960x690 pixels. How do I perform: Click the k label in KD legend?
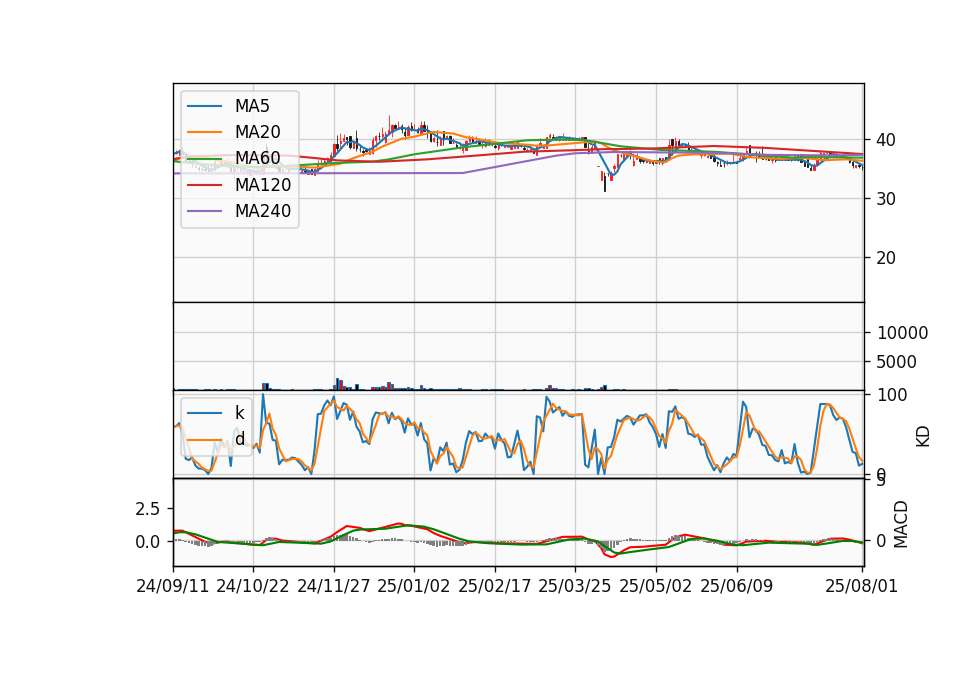[x=239, y=413]
